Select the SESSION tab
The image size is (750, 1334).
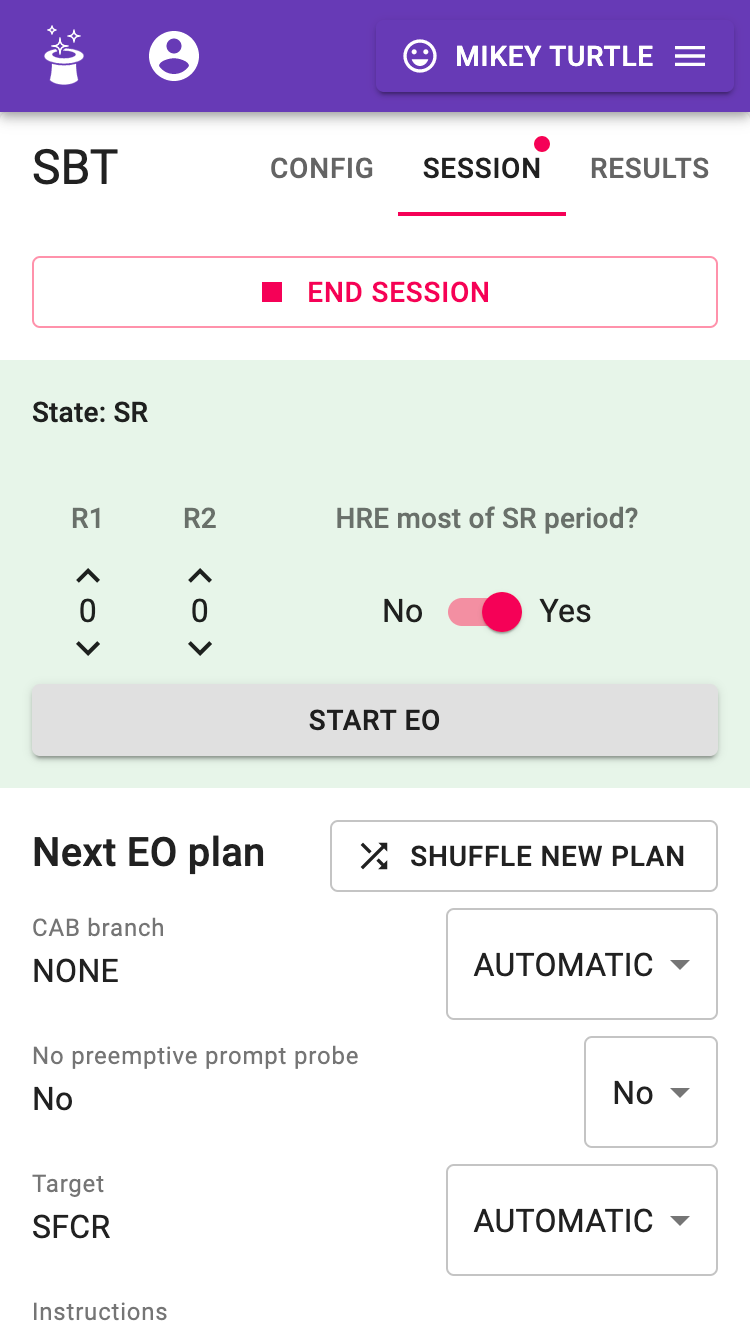point(482,168)
